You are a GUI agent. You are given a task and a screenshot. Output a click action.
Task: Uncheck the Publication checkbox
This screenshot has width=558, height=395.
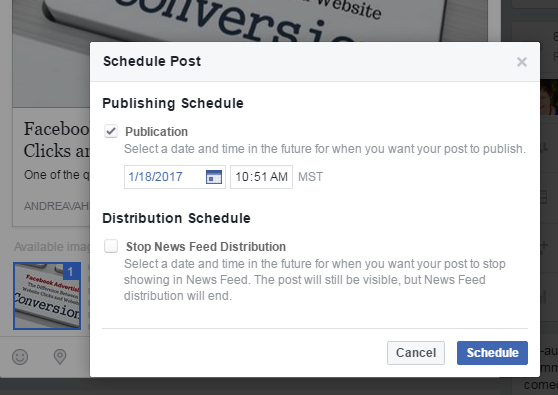[x=111, y=131]
